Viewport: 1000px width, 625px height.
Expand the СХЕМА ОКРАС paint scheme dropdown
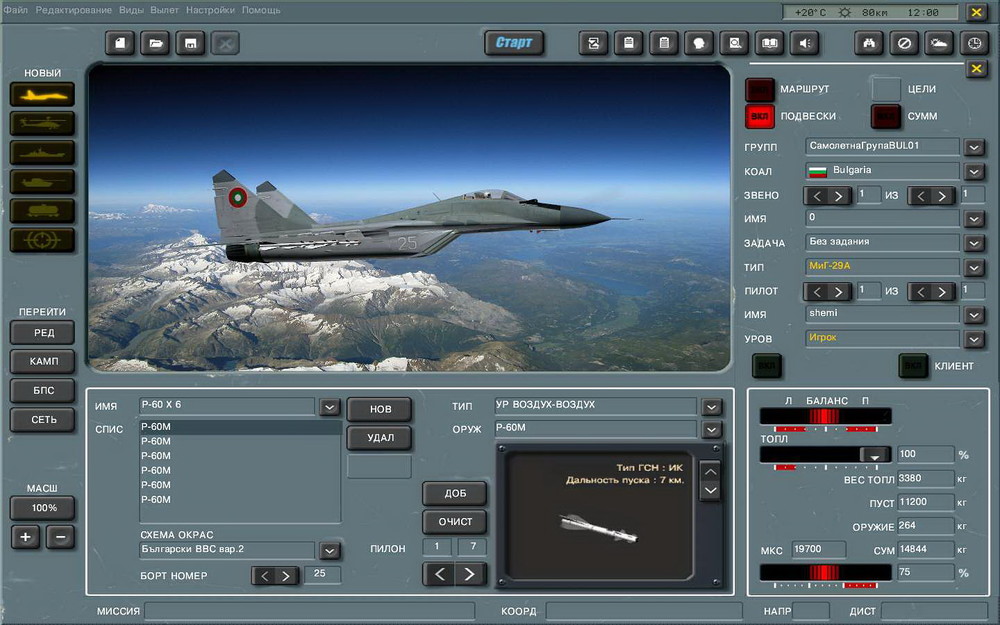(329, 551)
